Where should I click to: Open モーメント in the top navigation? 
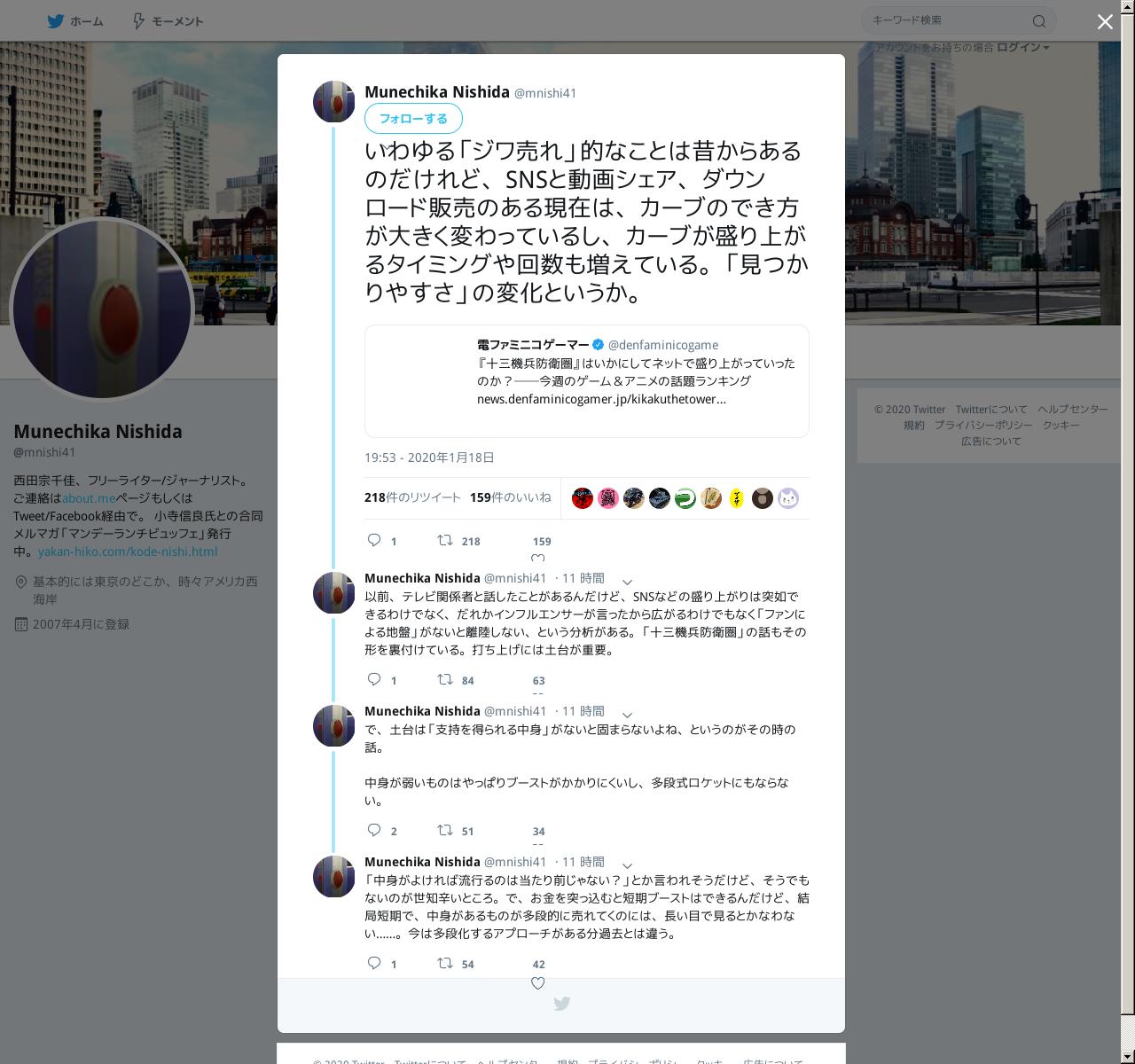coord(177,21)
